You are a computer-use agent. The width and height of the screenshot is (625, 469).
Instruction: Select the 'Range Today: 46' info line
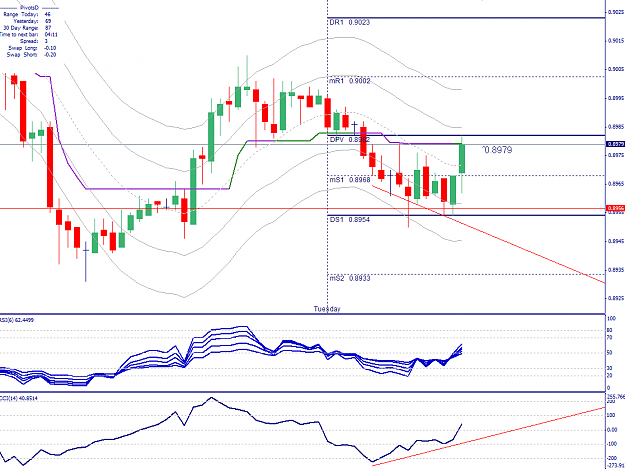coord(27,14)
